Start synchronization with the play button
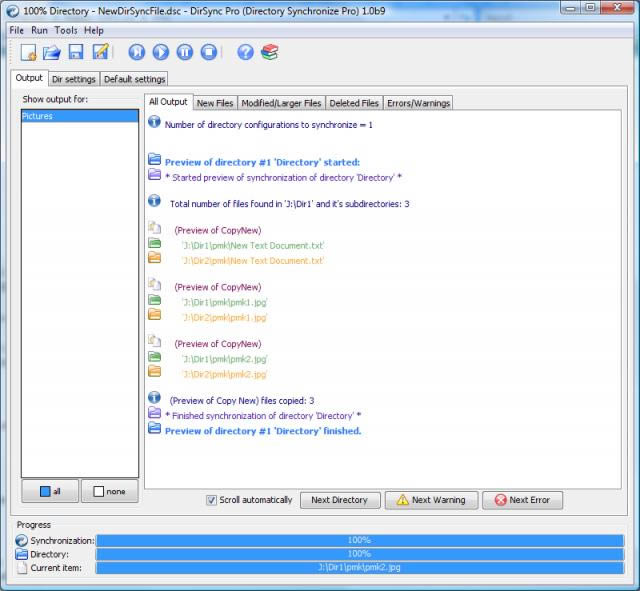Viewport: 640px width, 591px height. click(161, 52)
